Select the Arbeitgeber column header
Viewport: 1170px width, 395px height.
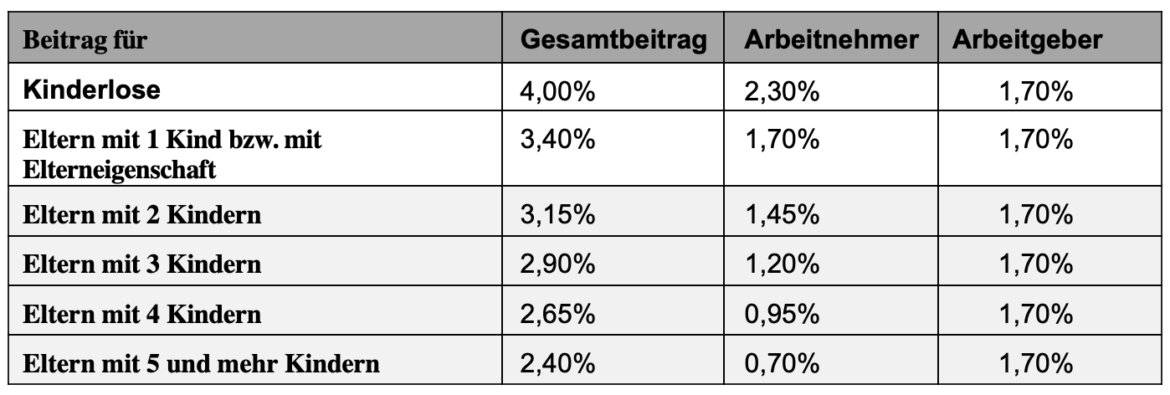click(1050, 38)
